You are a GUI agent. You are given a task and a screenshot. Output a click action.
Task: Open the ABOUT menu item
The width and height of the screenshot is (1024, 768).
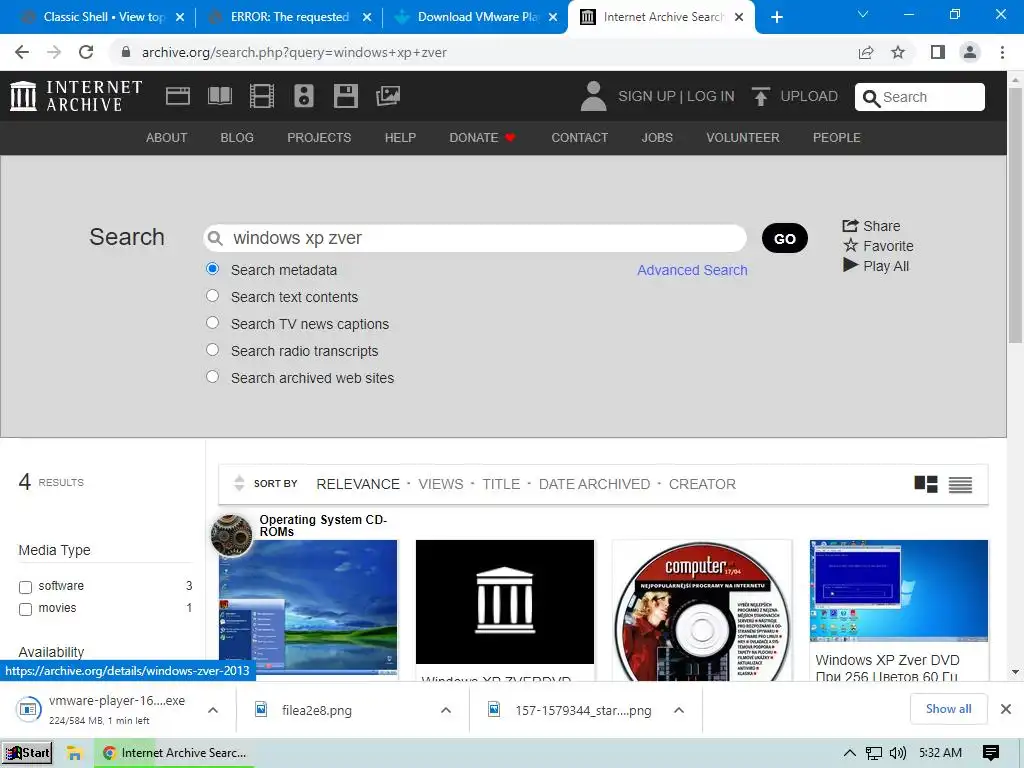tap(167, 138)
